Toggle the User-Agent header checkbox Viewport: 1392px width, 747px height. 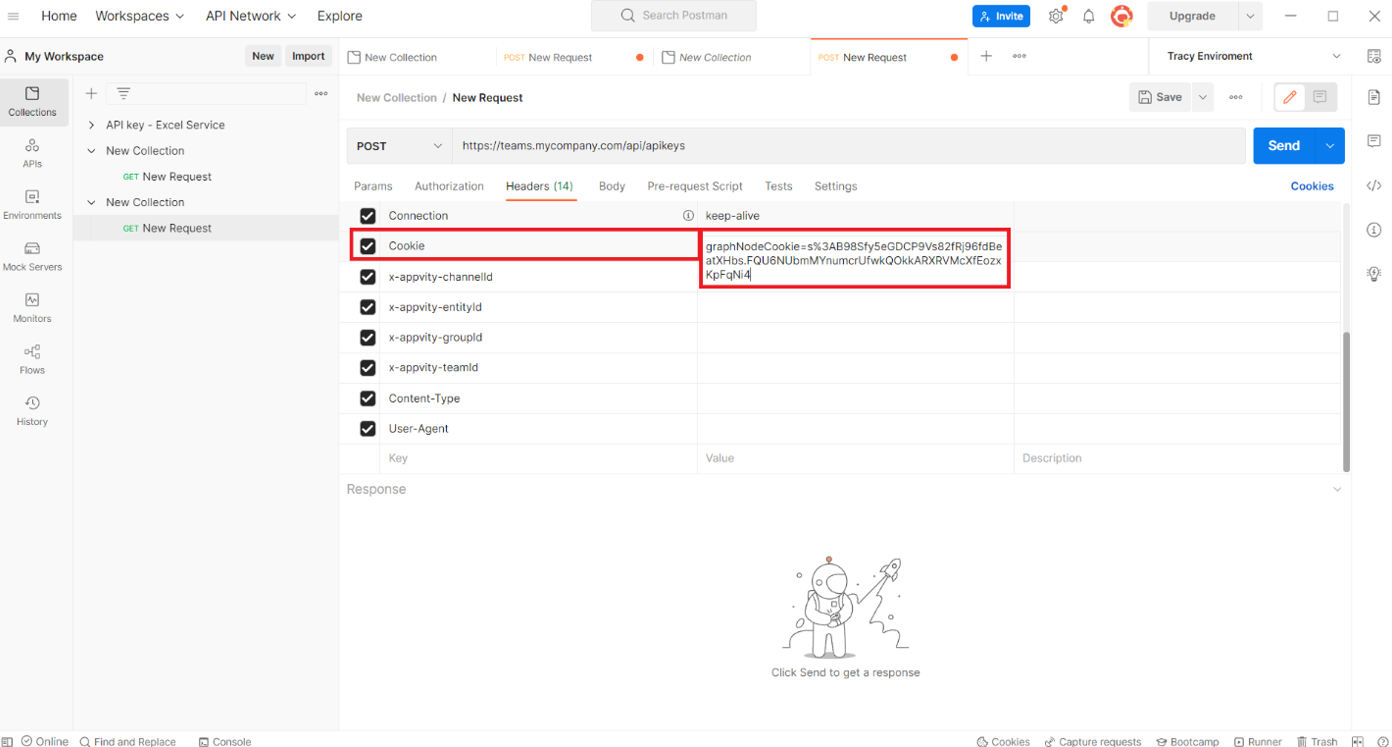368,429
